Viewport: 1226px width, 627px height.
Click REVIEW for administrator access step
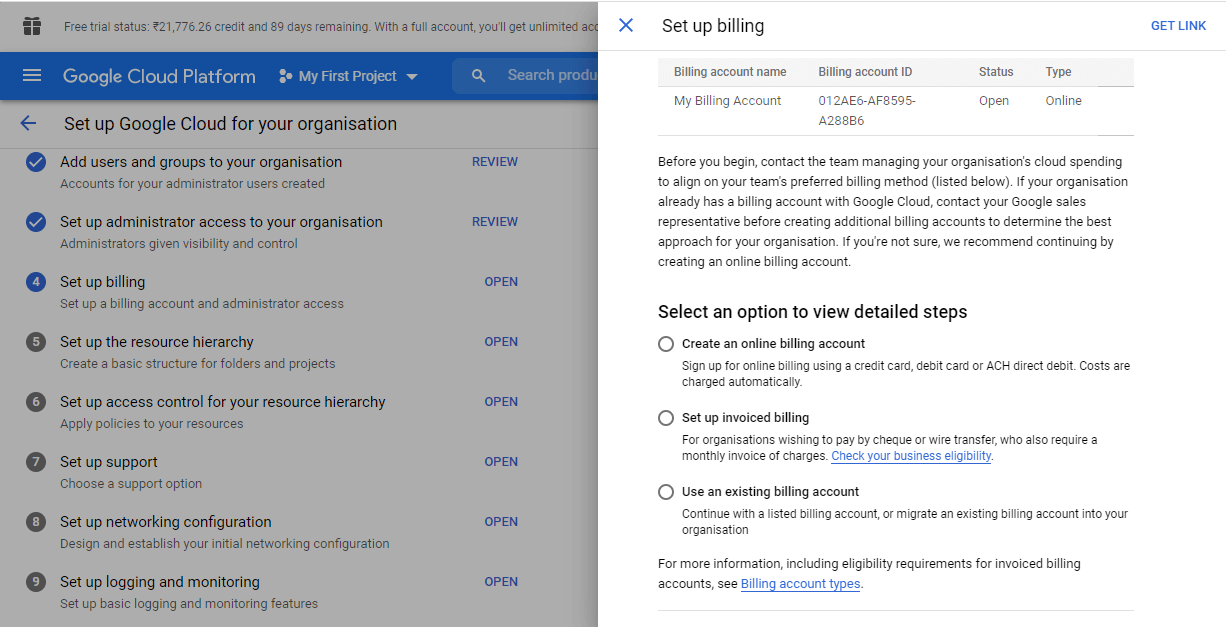pos(495,222)
